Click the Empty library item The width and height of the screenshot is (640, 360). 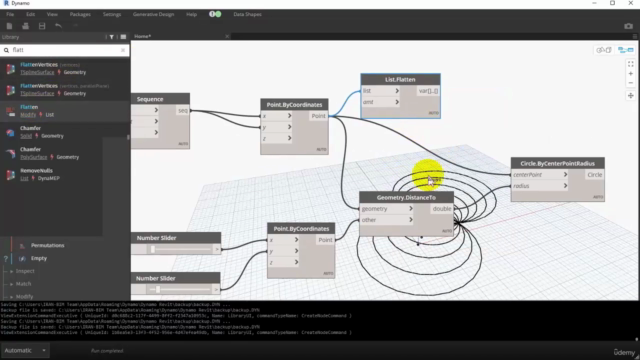(39, 258)
